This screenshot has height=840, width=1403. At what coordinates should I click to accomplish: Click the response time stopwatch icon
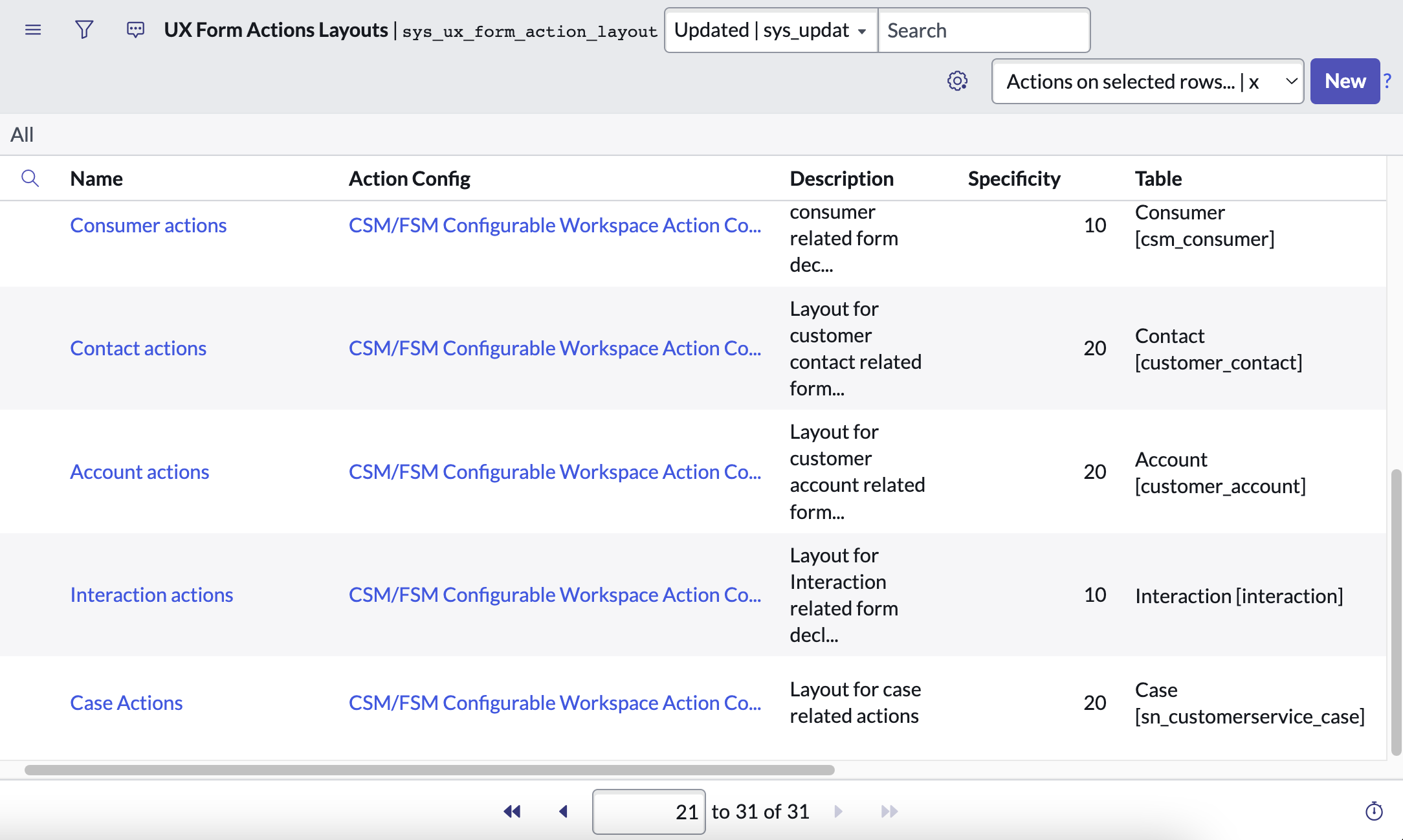pyautogui.click(x=1373, y=812)
